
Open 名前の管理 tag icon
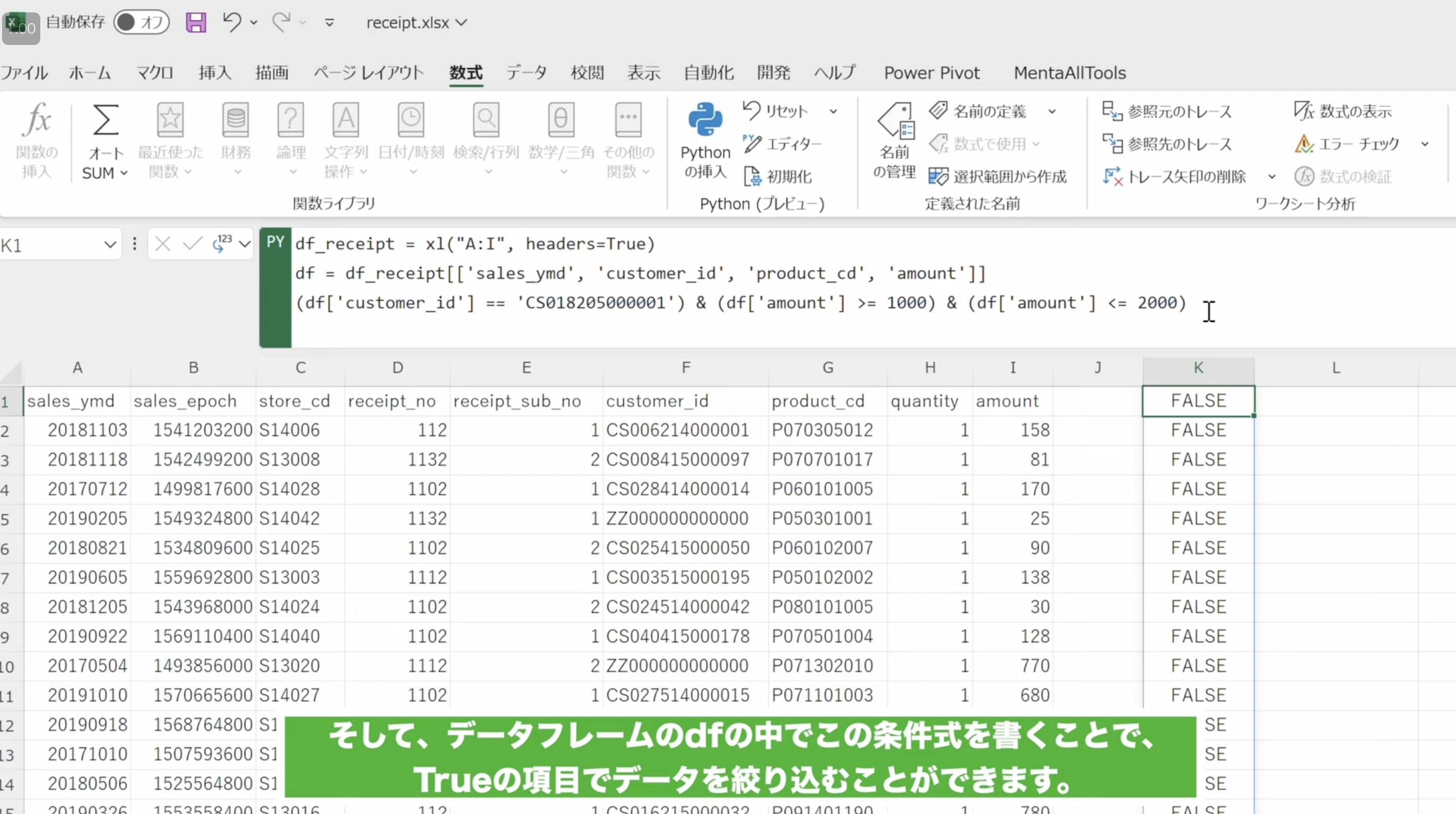[895, 120]
